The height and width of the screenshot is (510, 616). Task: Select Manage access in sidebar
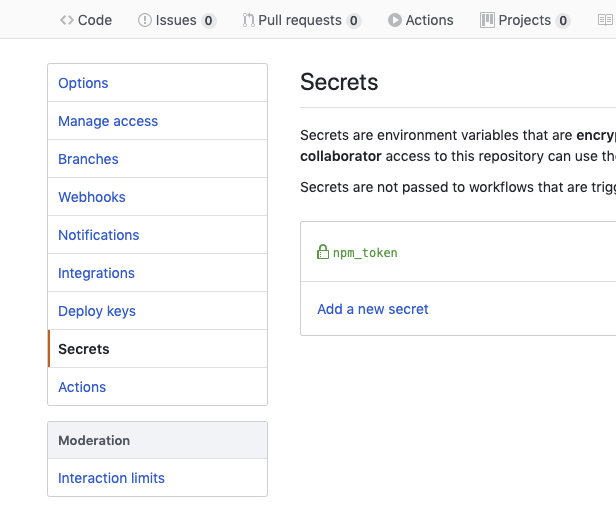108,121
